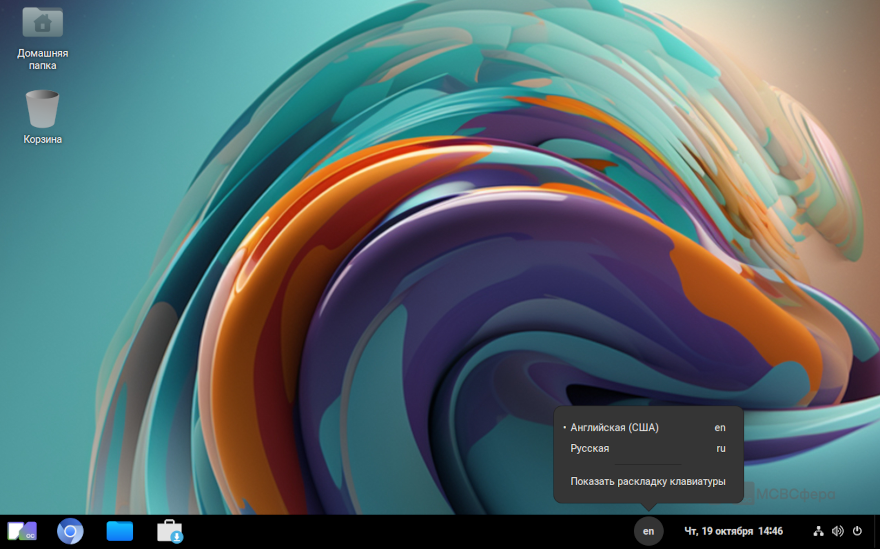Click the bullet marker beside Английская (США)
The height and width of the screenshot is (549, 880).
click(564, 427)
